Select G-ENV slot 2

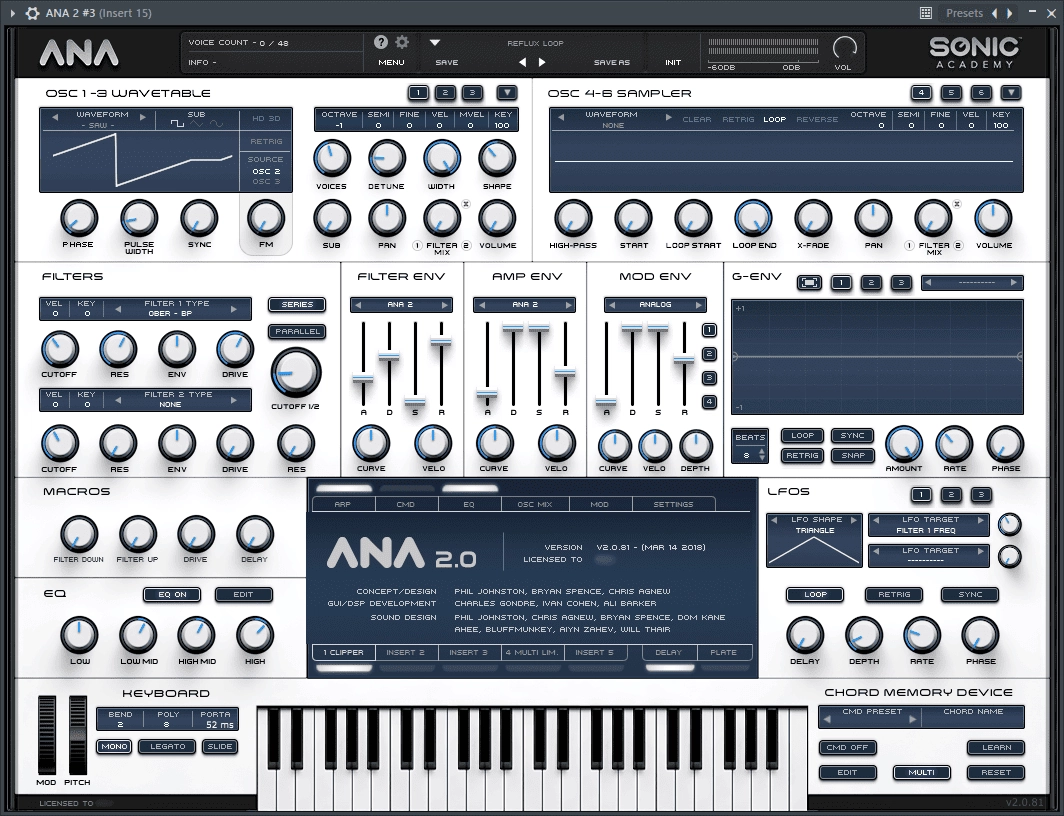point(871,283)
